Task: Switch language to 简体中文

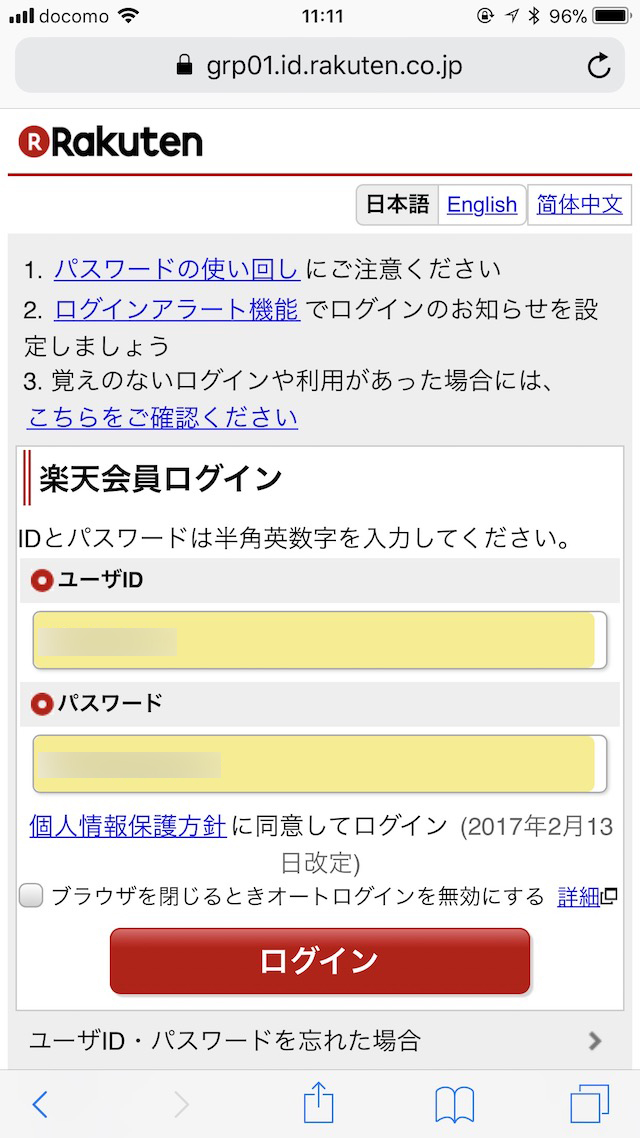Action: pos(579,205)
